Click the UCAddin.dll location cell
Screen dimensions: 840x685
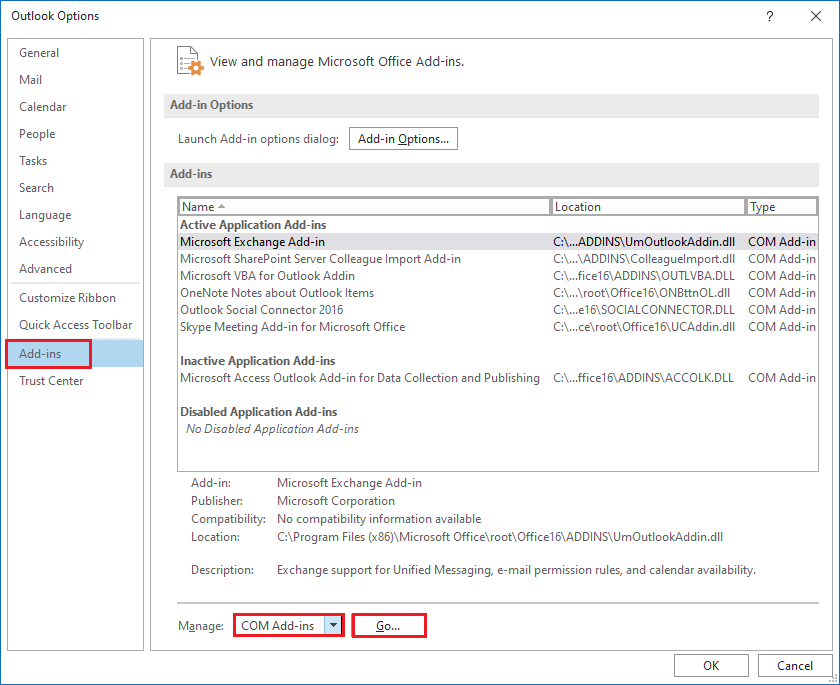644,327
